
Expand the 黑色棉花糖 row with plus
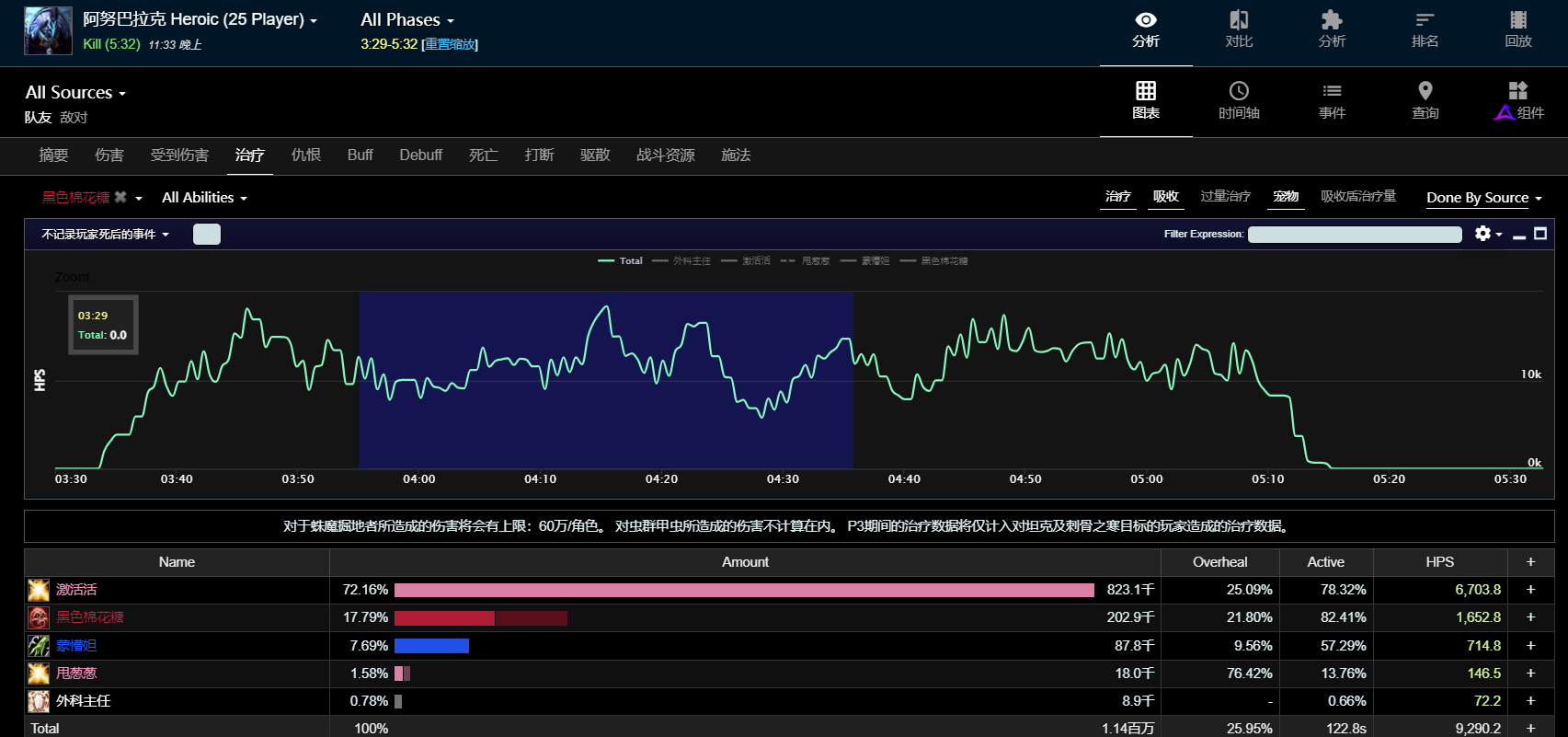pos(1530,617)
